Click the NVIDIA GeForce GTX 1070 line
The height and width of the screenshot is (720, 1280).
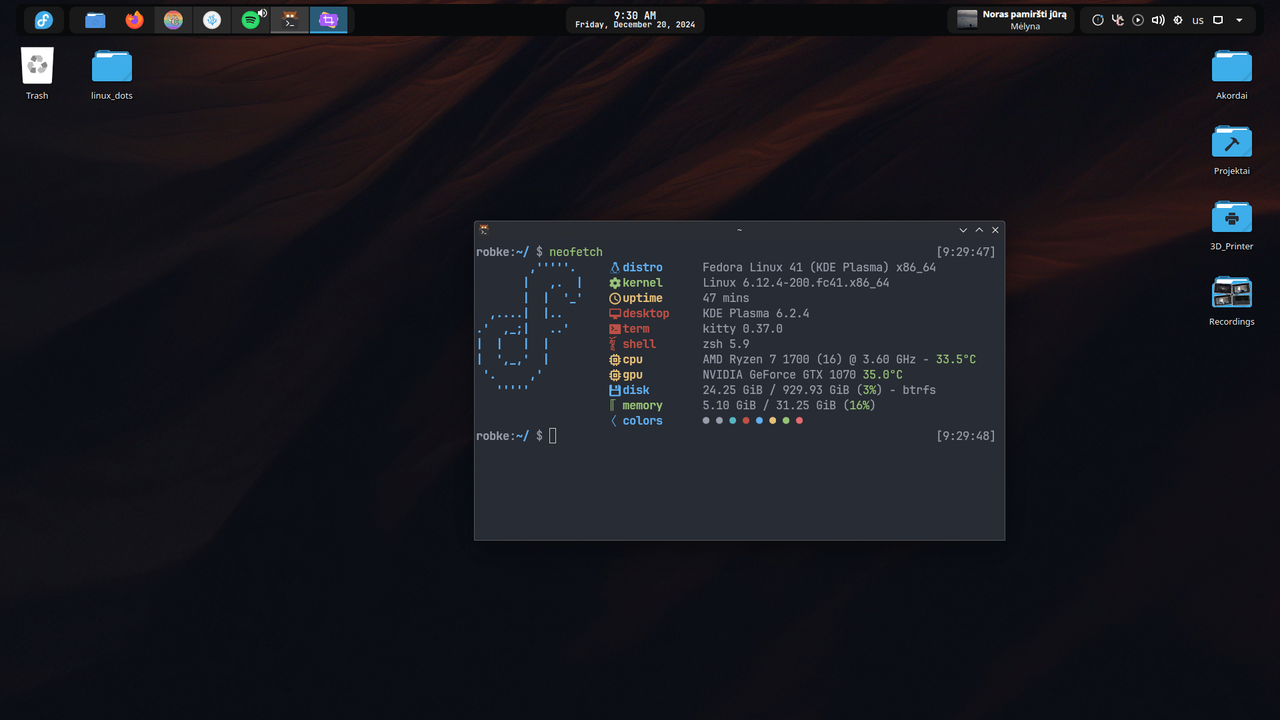tap(803, 375)
